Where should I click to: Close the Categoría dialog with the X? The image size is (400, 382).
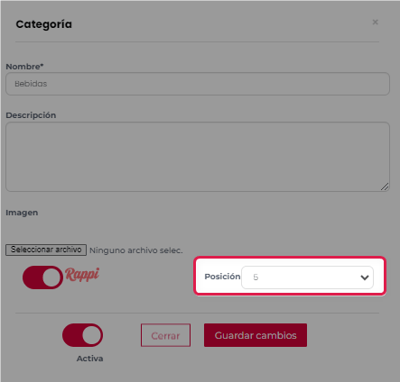375,22
